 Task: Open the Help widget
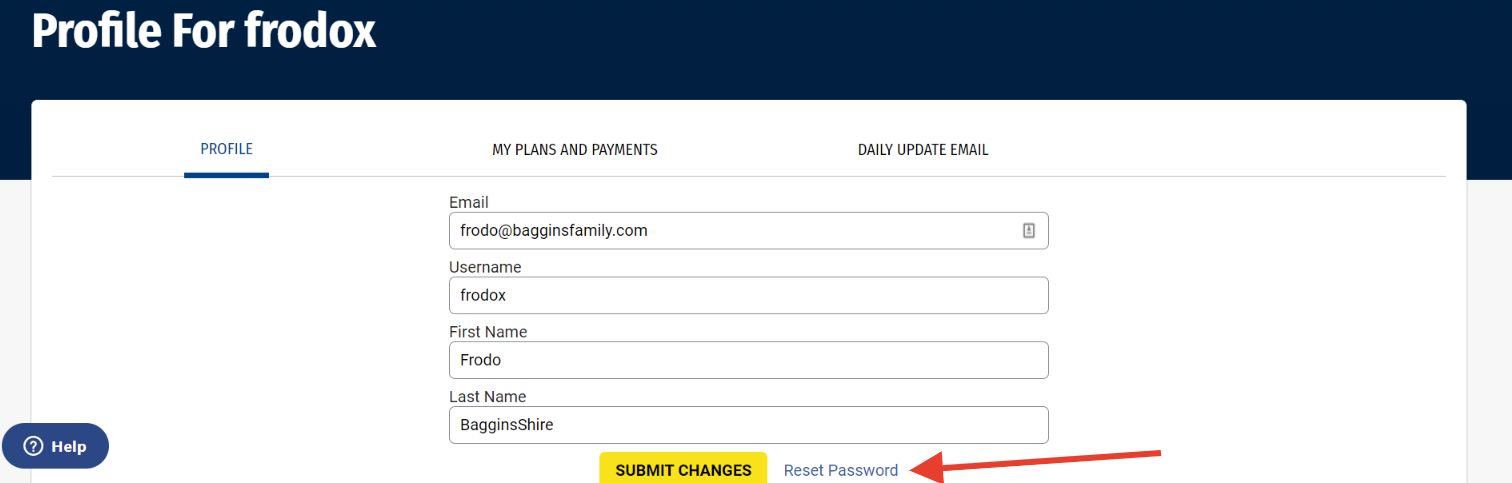coord(55,446)
